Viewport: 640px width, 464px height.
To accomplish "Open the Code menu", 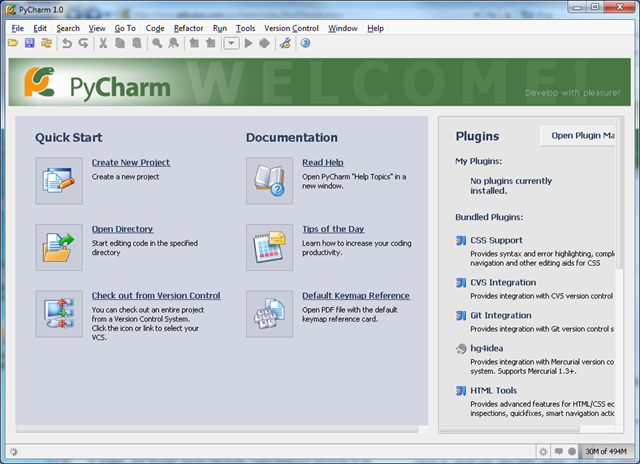I will point(155,28).
